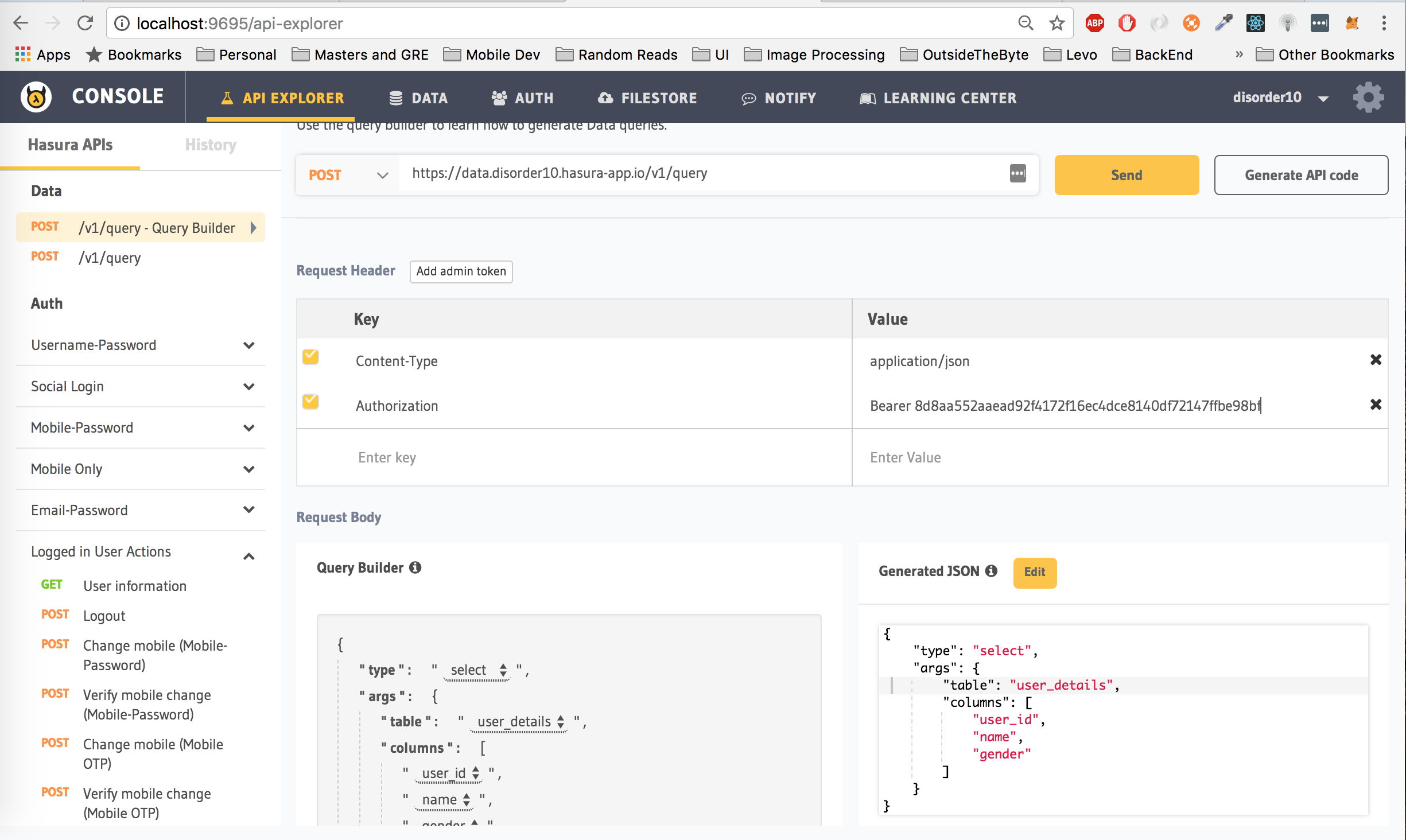1406x840 pixels.
Task: Bookmark this page with the star icon
Action: [x=1057, y=23]
